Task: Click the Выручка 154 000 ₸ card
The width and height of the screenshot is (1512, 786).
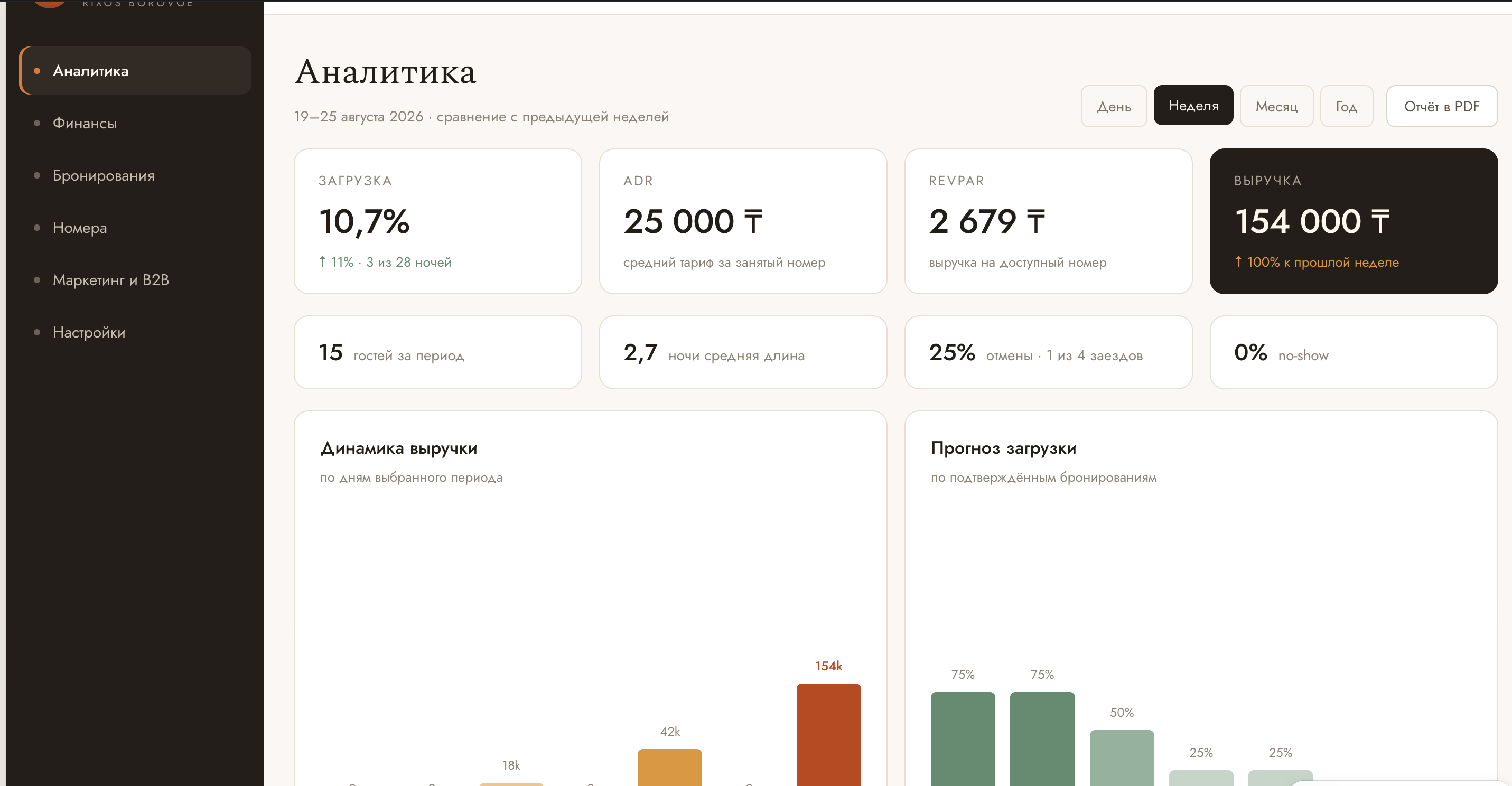Action: 1354,221
